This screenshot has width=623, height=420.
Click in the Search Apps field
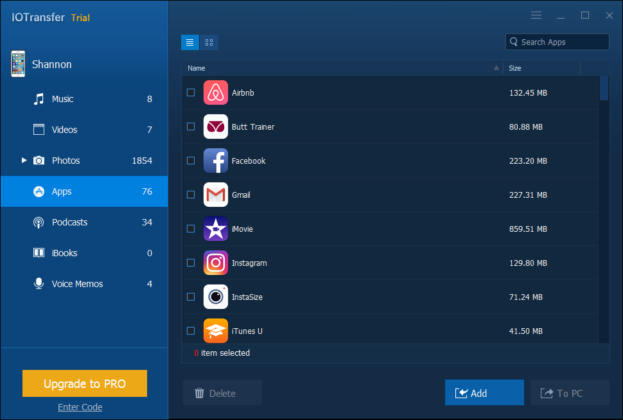(x=557, y=42)
